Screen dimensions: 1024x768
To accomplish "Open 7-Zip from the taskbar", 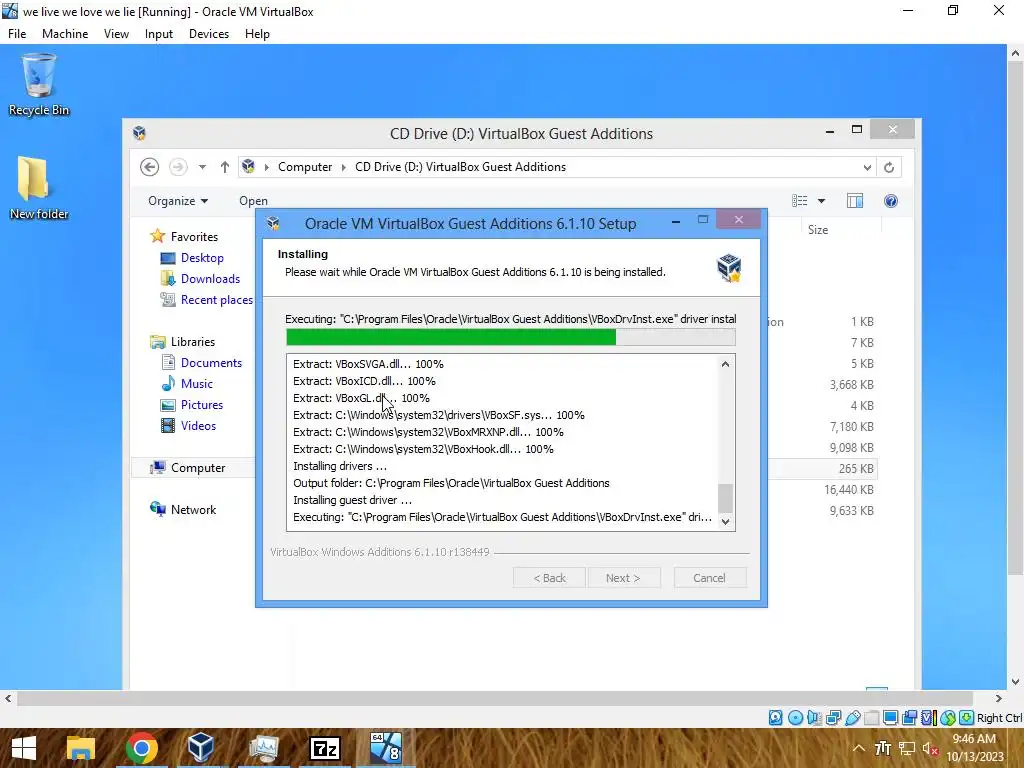I will (325, 748).
